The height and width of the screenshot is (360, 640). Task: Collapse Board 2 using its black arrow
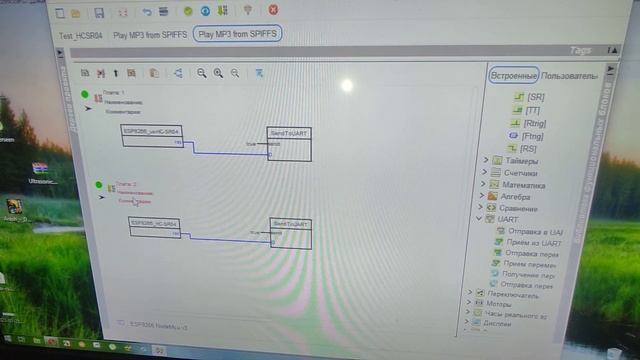click(x=102, y=198)
